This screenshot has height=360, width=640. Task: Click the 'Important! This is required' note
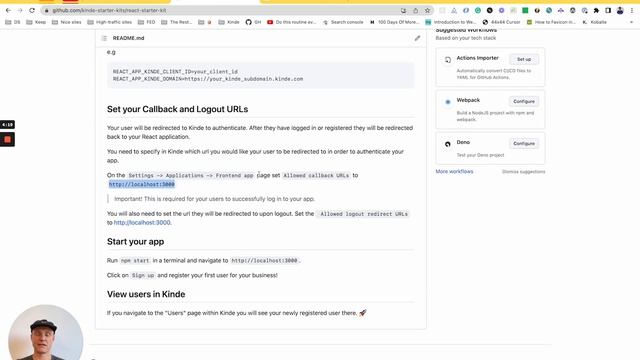point(214,199)
